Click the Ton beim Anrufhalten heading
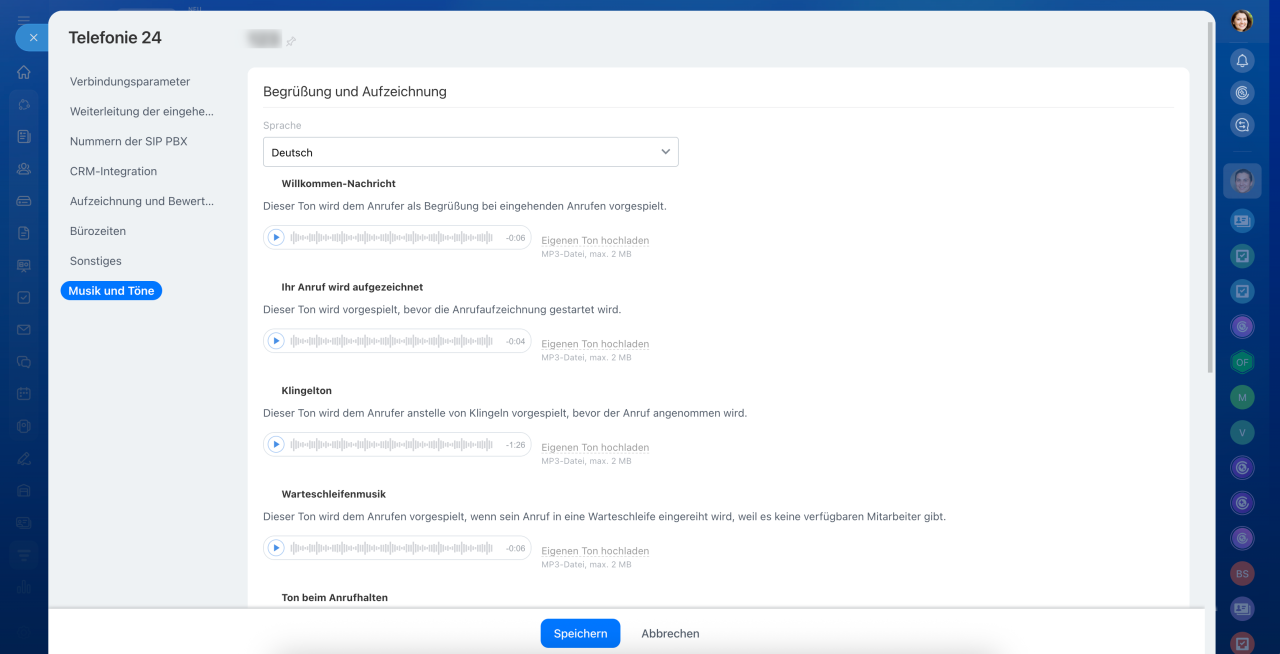The width and height of the screenshot is (1280, 654). [335, 598]
